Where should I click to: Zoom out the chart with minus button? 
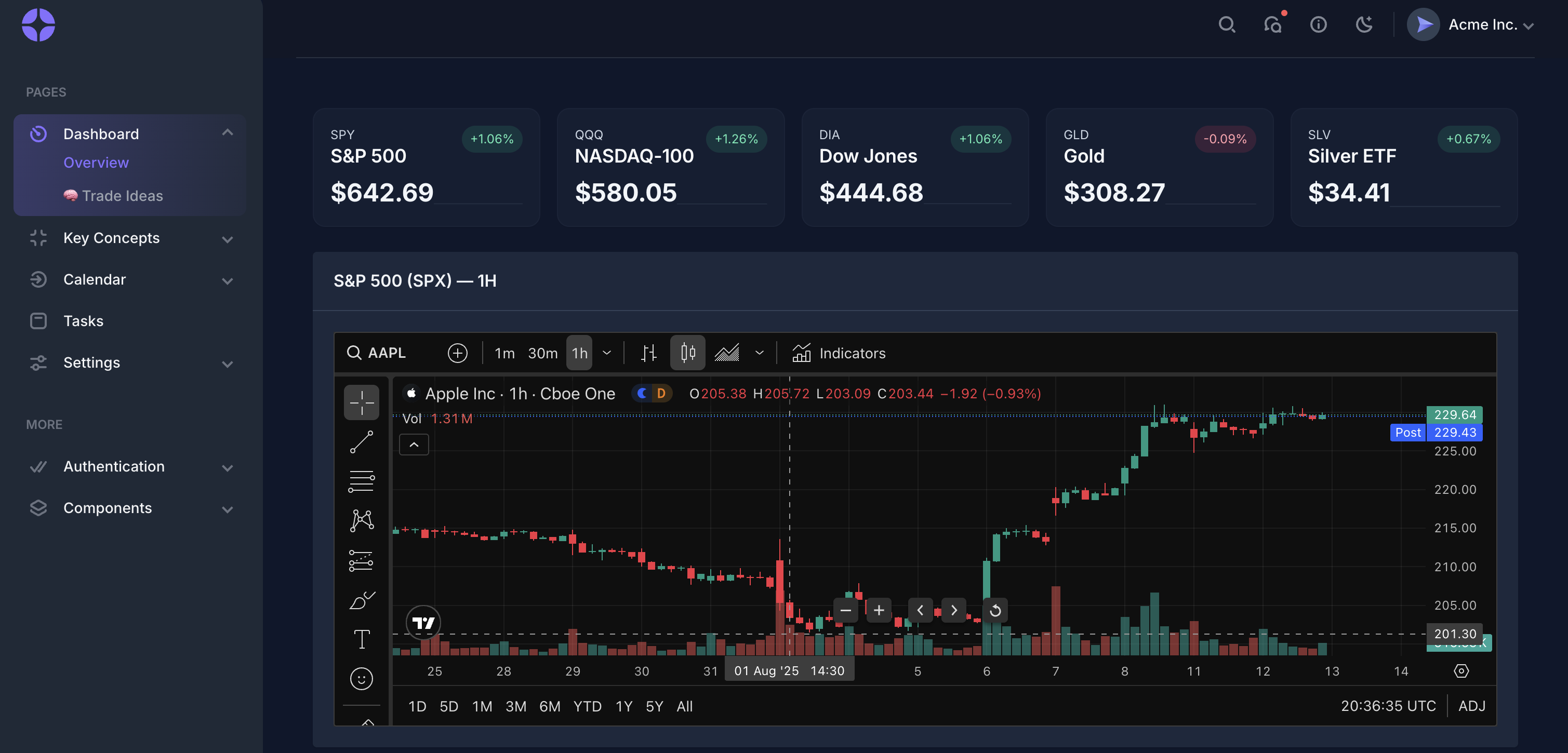[x=845, y=610]
